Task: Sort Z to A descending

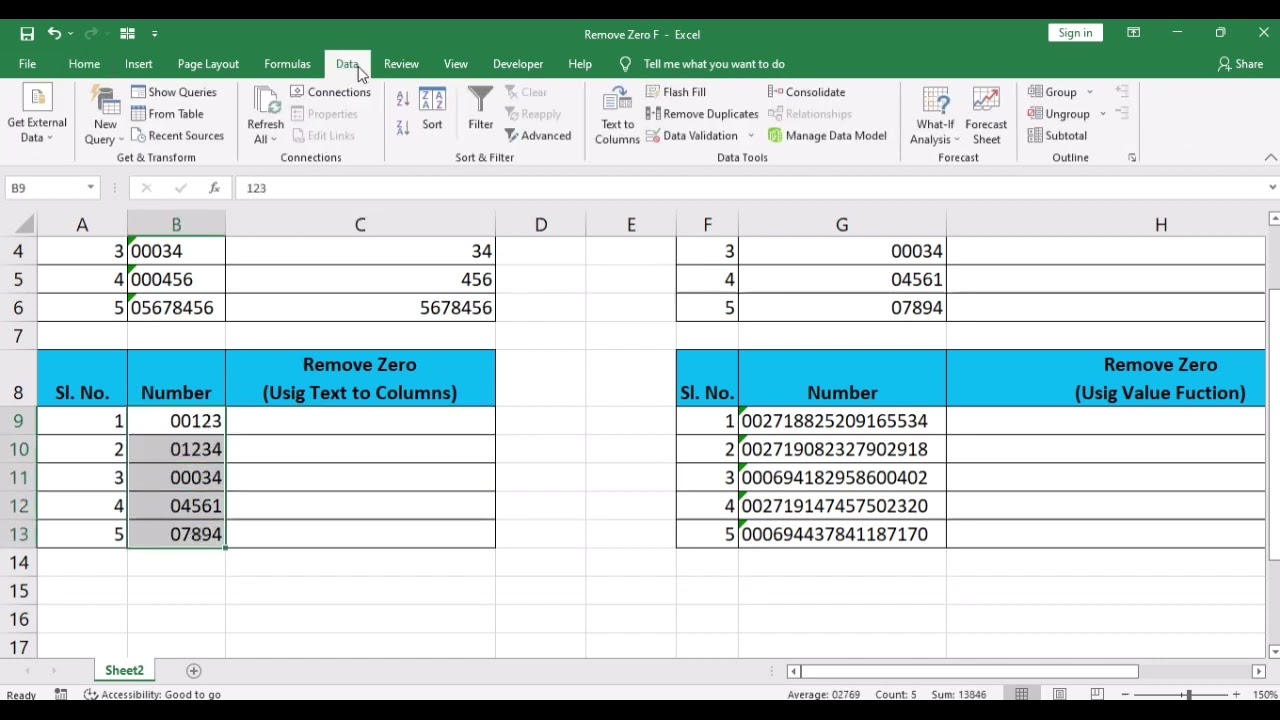Action: (x=403, y=127)
